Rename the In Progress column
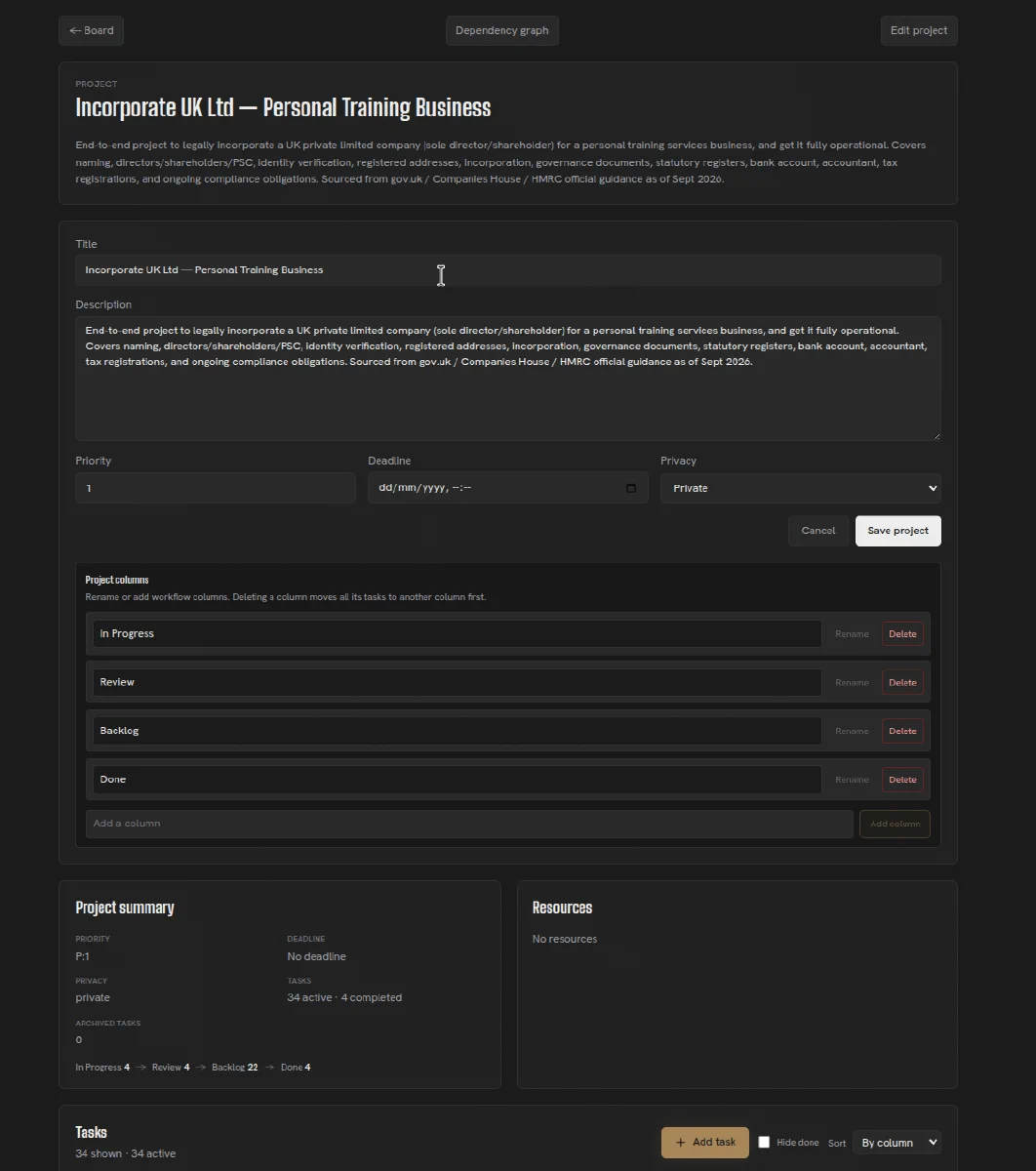The width and height of the screenshot is (1036, 1171). click(852, 634)
